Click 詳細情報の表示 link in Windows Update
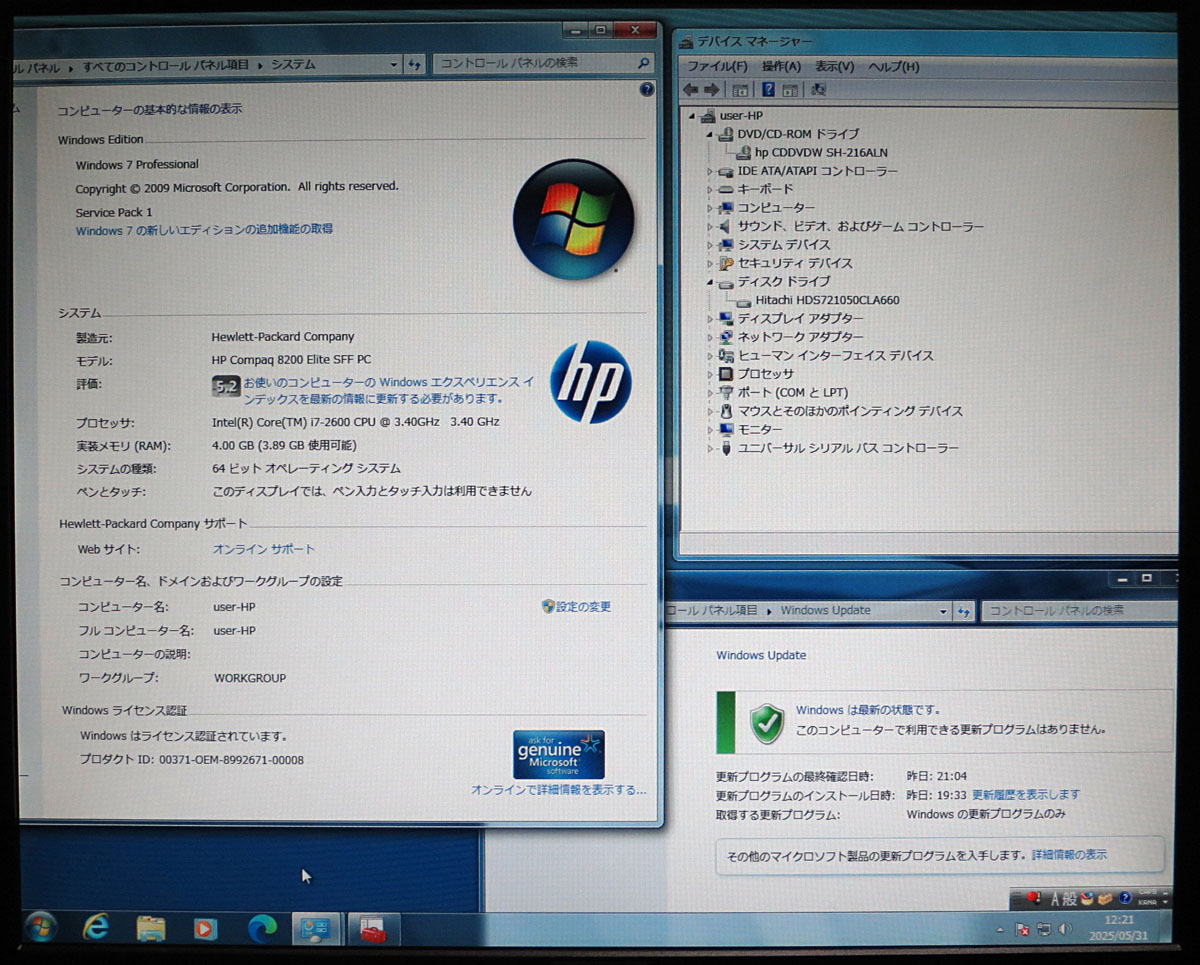This screenshot has height=965, width=1200. (1069, 855)
